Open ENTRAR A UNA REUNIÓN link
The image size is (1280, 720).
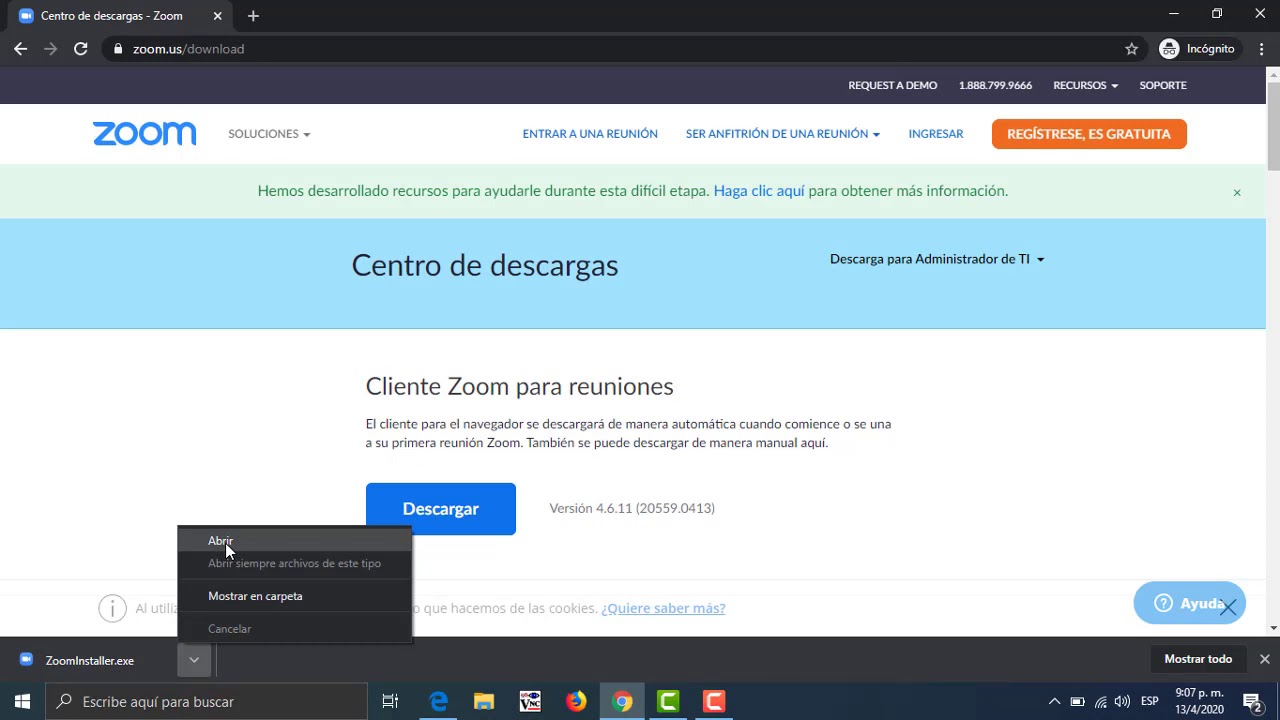click(590, 134)
